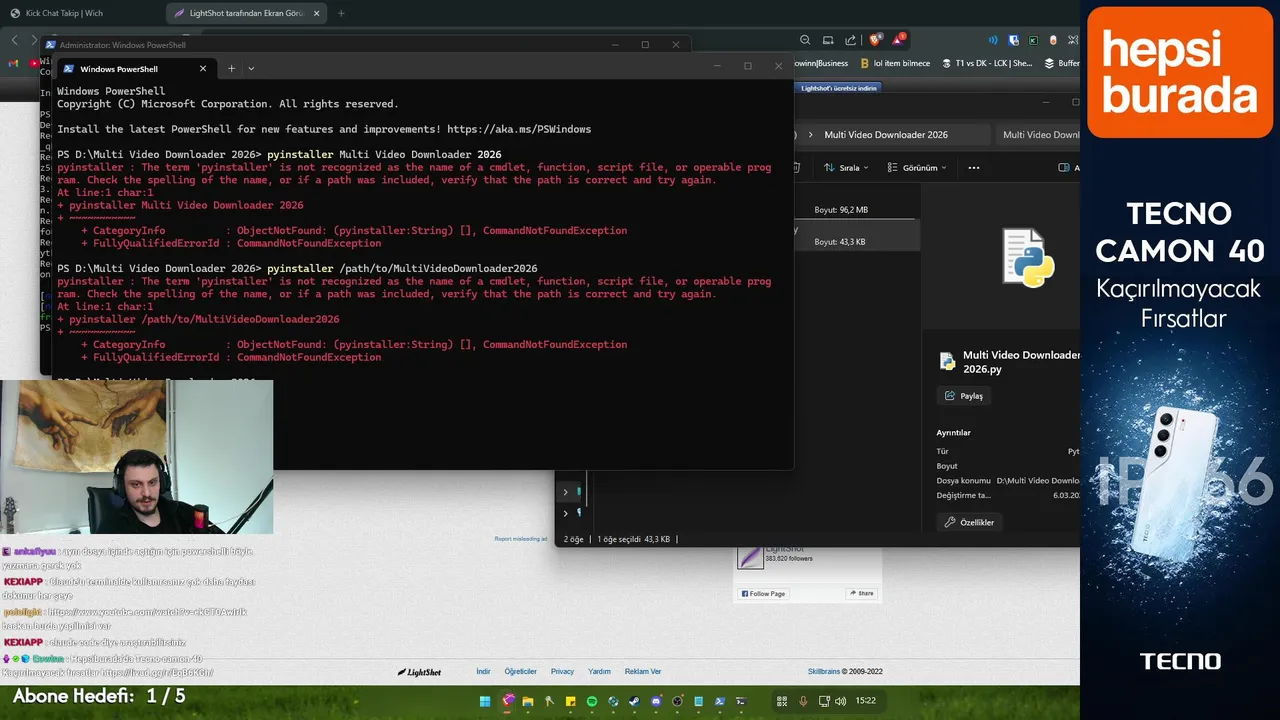The height and width of the screenshot is (720, 1280).
Task: Click Explorer search box Multi Video Downl
Action: coord(1037,135)
